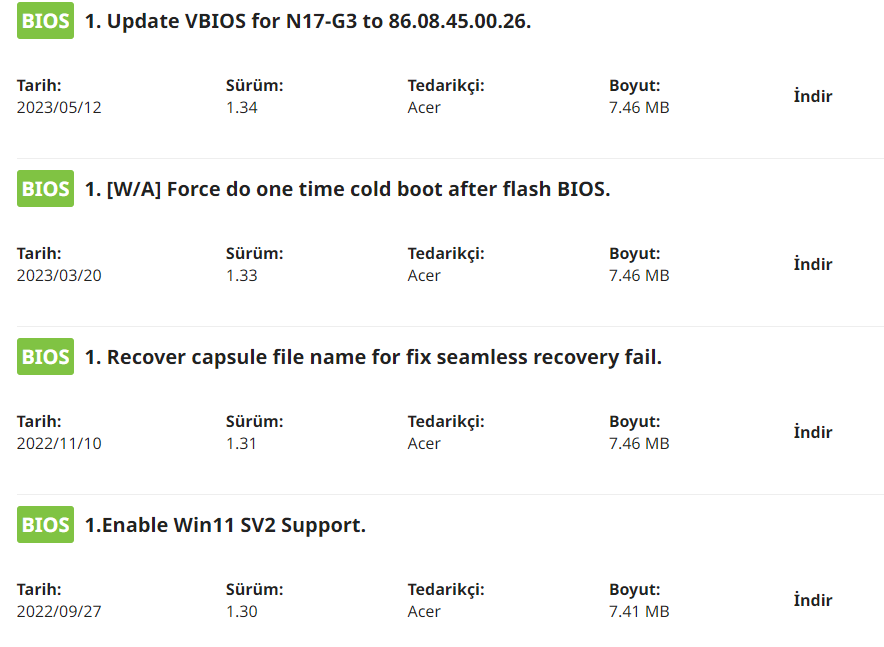This screenshot has height=647, width=884.
Task: Download BIOS version 1.34 via İndir
Action: [x=812, y=97]
